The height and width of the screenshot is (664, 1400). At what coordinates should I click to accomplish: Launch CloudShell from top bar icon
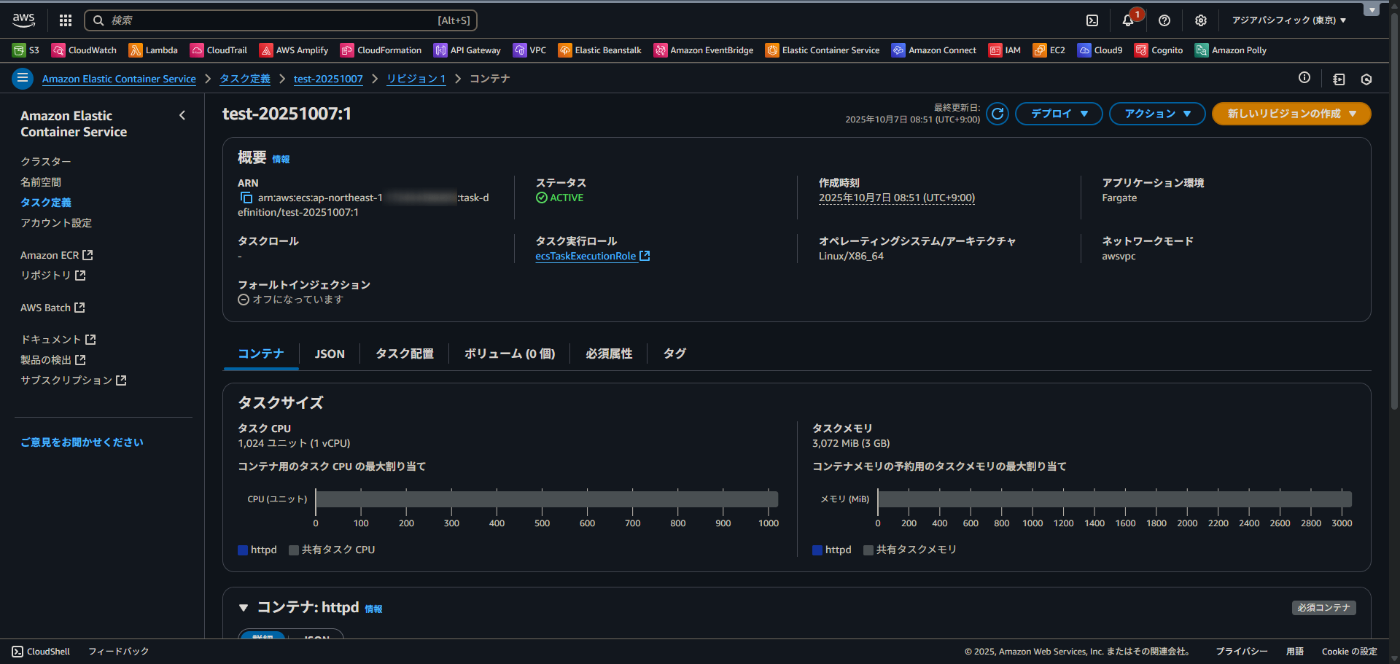point(1092,20)
